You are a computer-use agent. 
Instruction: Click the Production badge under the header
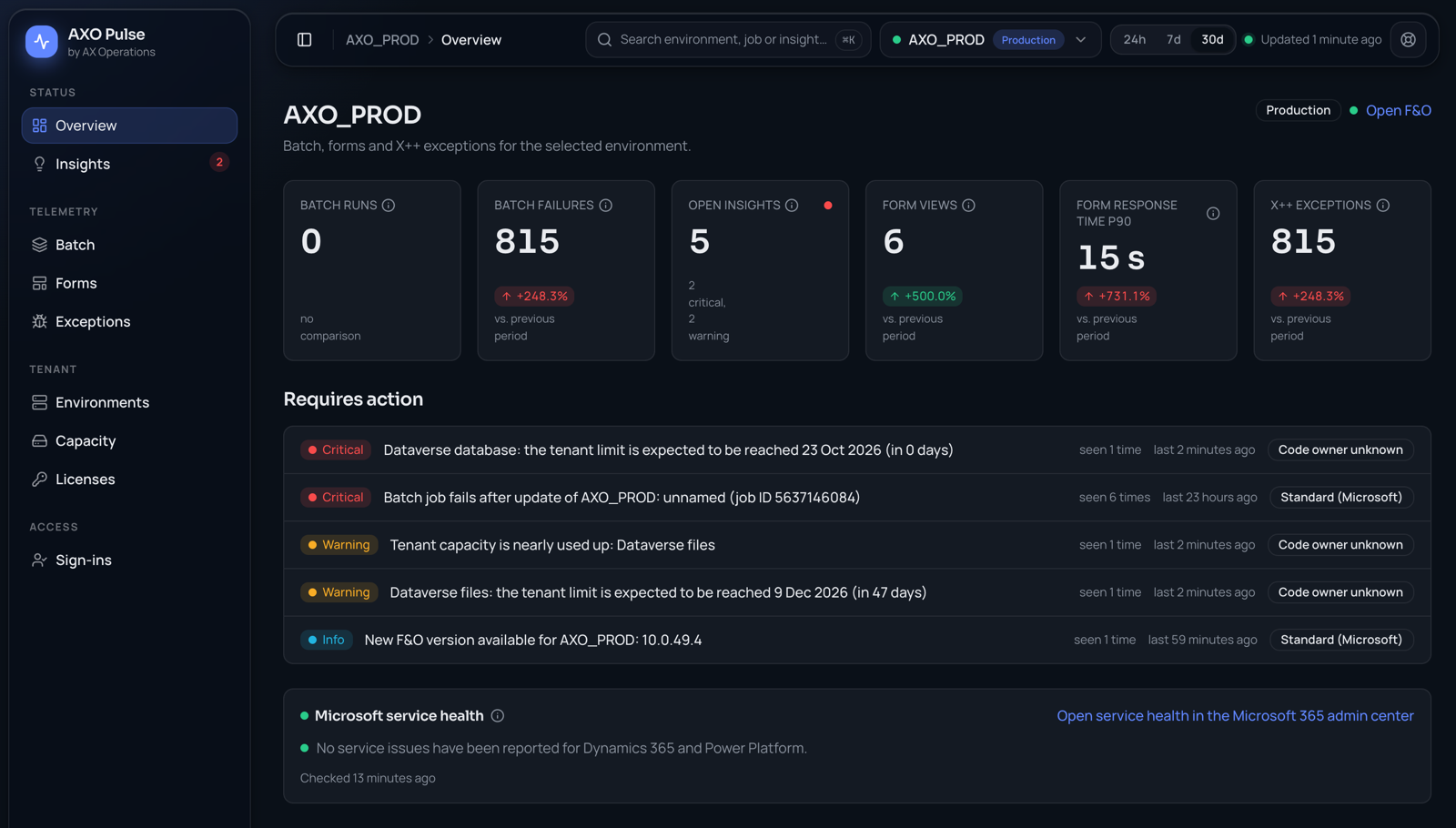point(1298,110)
